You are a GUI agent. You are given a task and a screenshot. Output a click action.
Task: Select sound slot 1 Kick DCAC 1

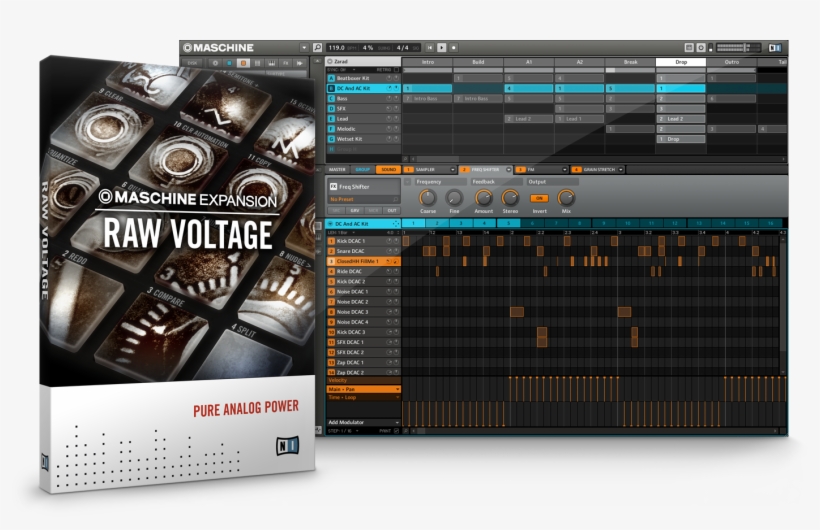coord(363,241)
